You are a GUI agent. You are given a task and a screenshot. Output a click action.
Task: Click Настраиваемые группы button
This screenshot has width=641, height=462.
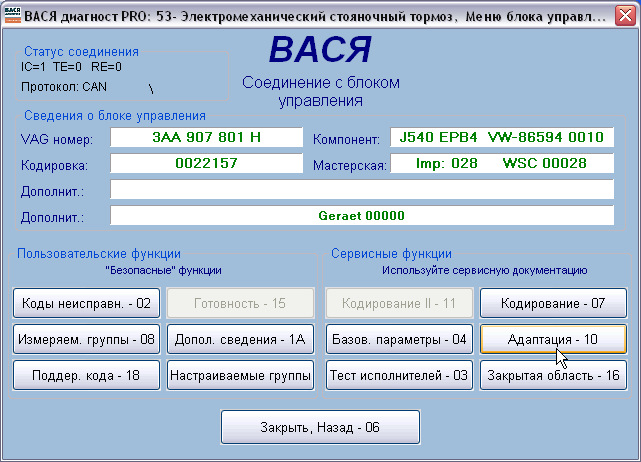[240, 375]
